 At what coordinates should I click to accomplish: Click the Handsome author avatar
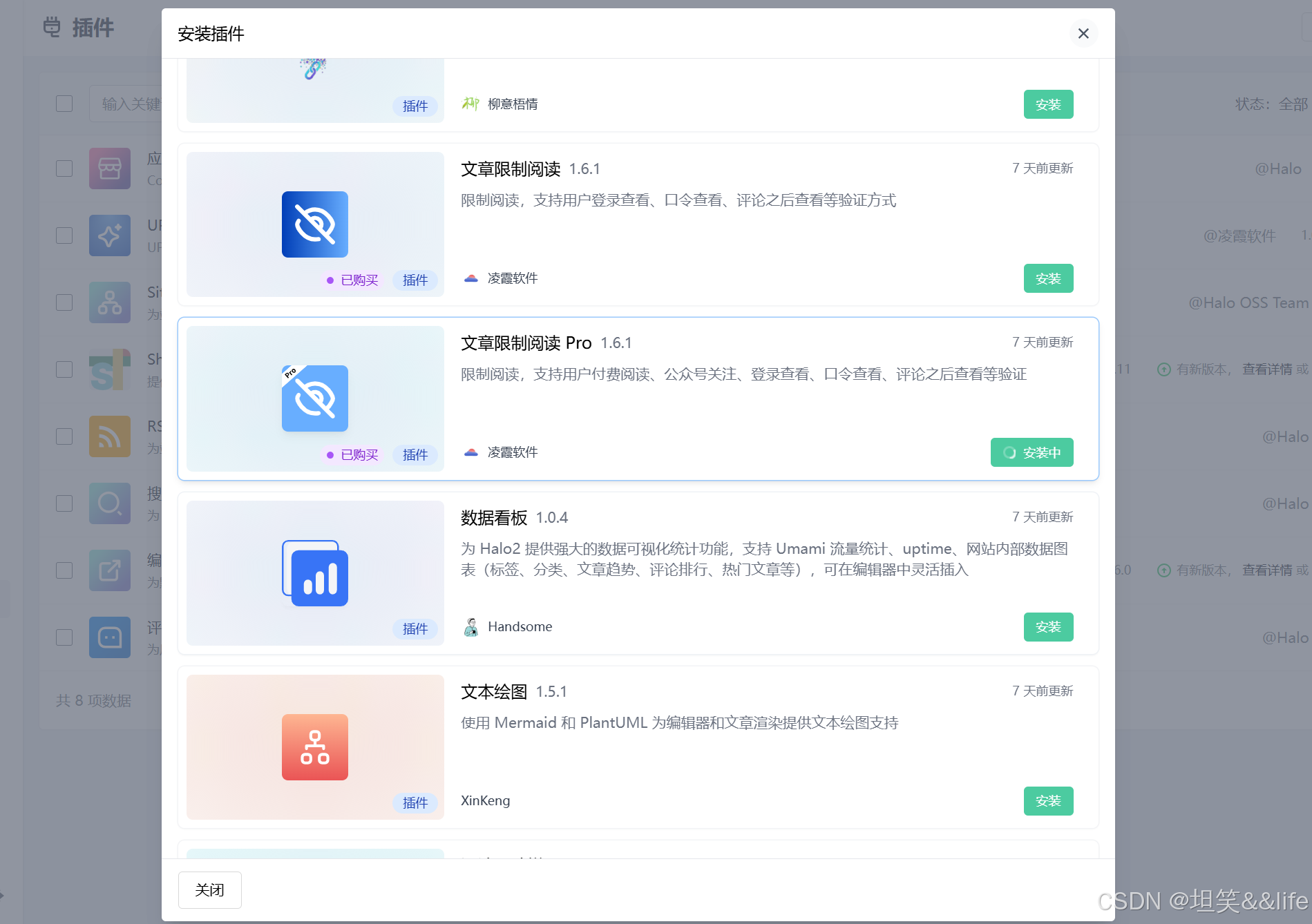click(470, 626)
